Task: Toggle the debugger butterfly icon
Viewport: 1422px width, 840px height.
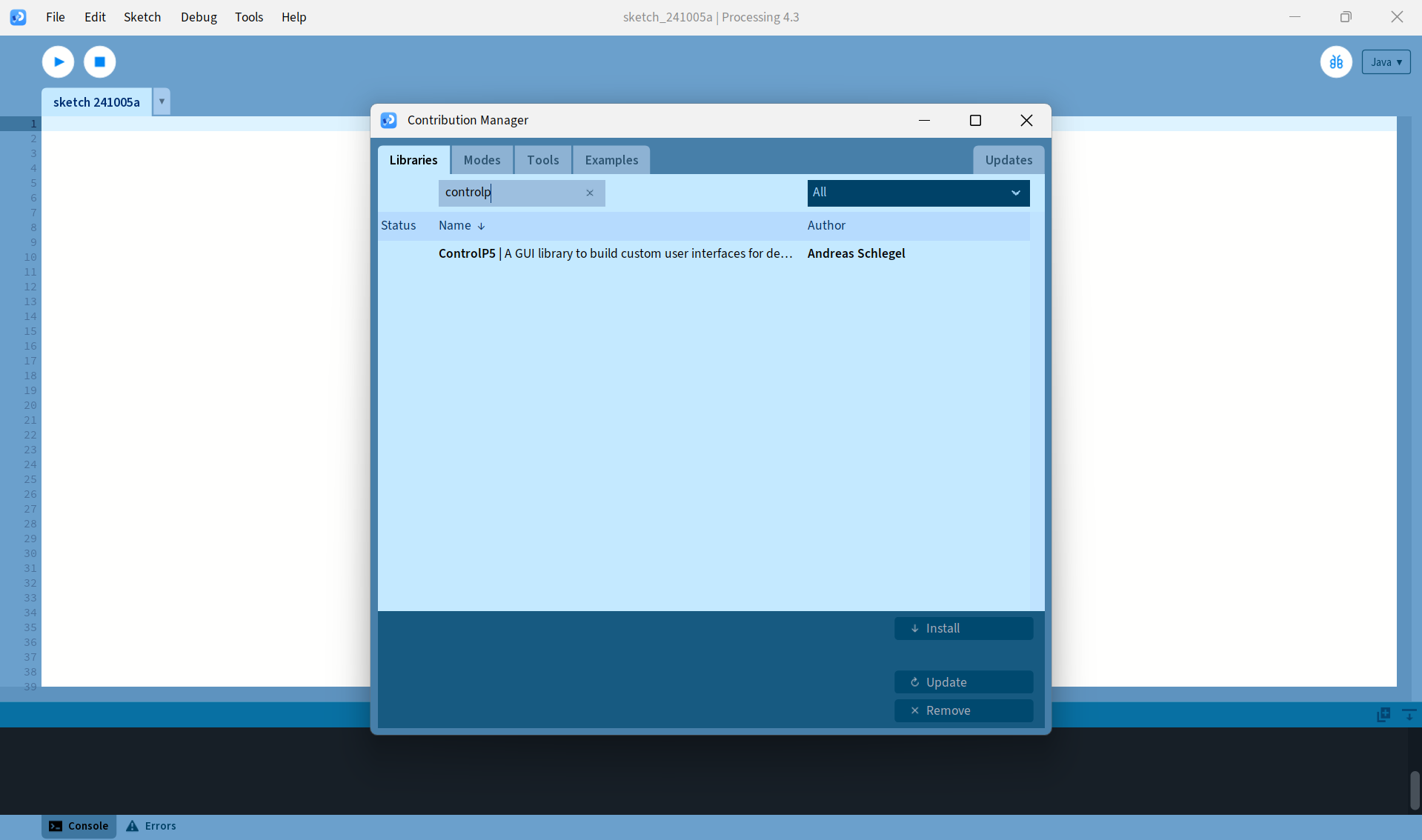Action: pos(1336,62)
